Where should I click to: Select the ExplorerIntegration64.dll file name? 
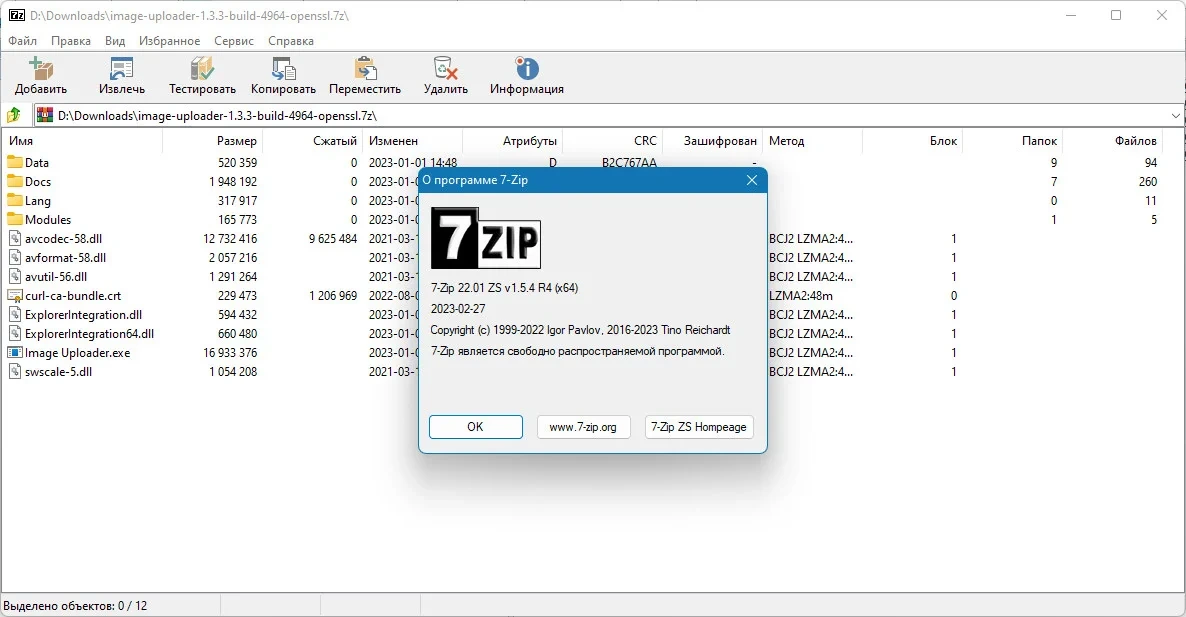coord(89,333)
